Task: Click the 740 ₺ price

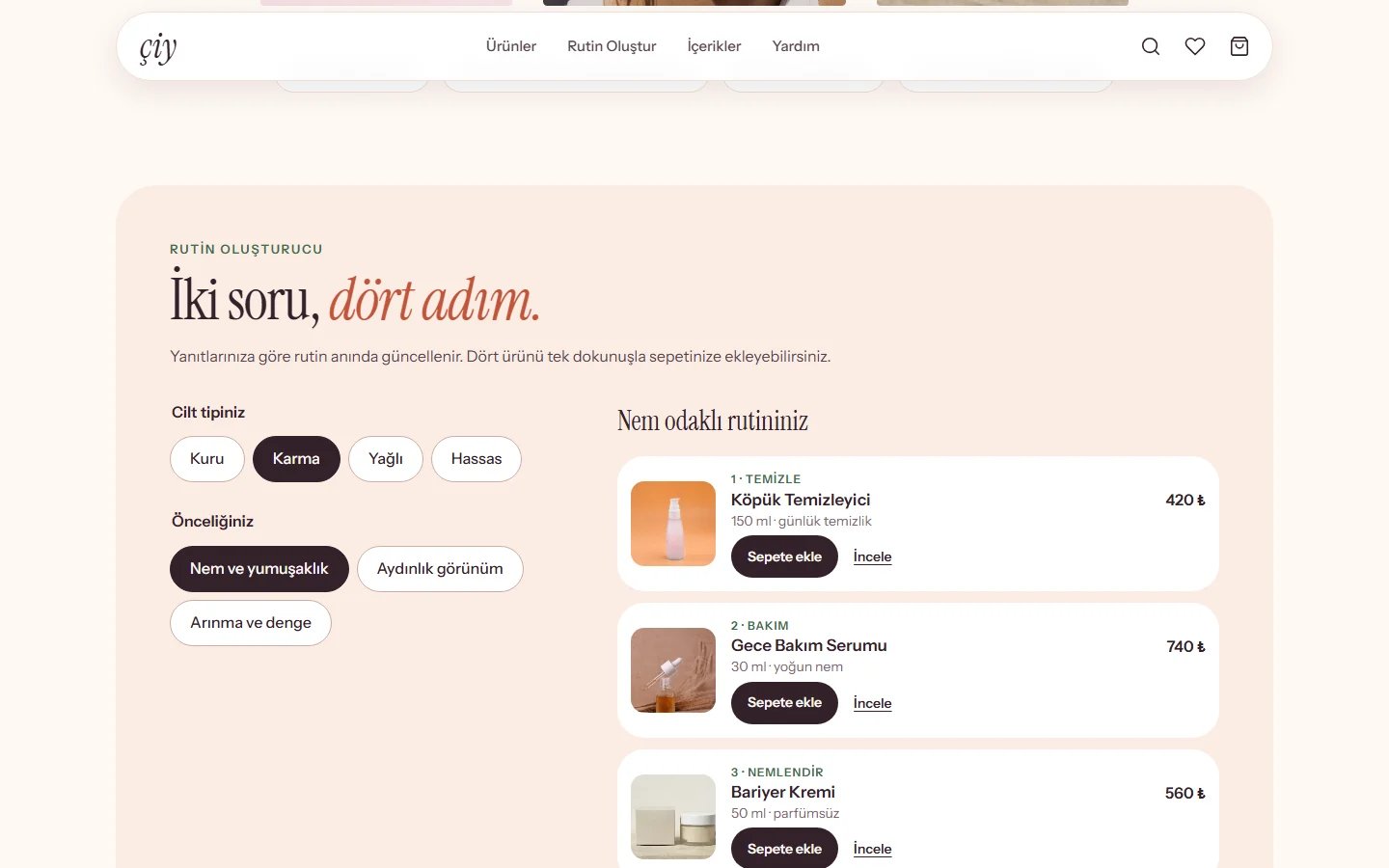Action: (x=1185, y=646)
